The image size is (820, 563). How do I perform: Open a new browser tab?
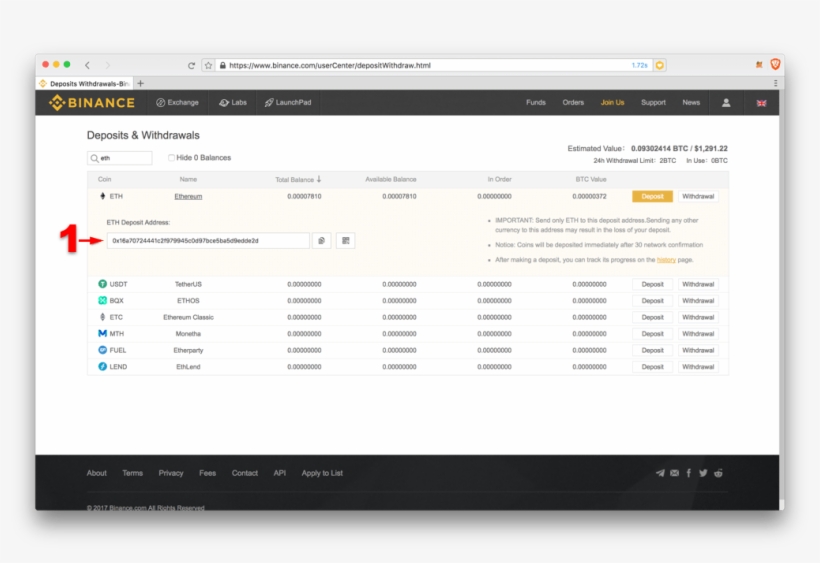tap(140, 83)
